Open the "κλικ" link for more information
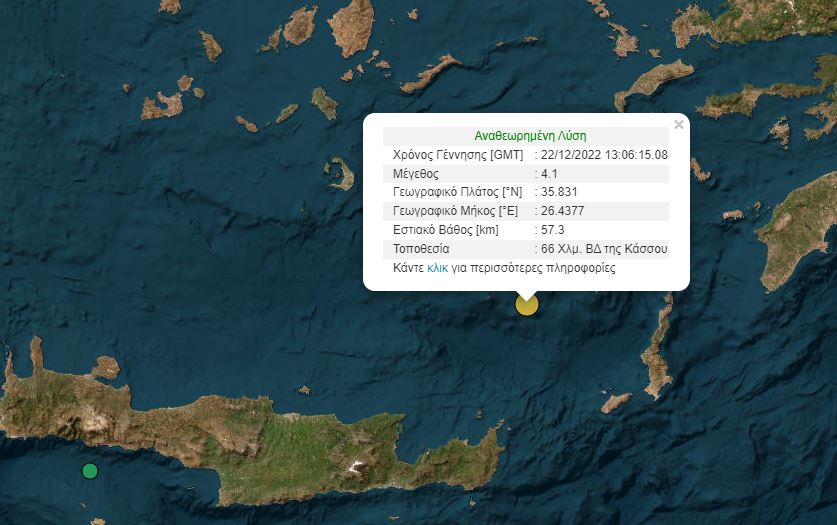This screenshot has width=837, height=525. (437, 268)
